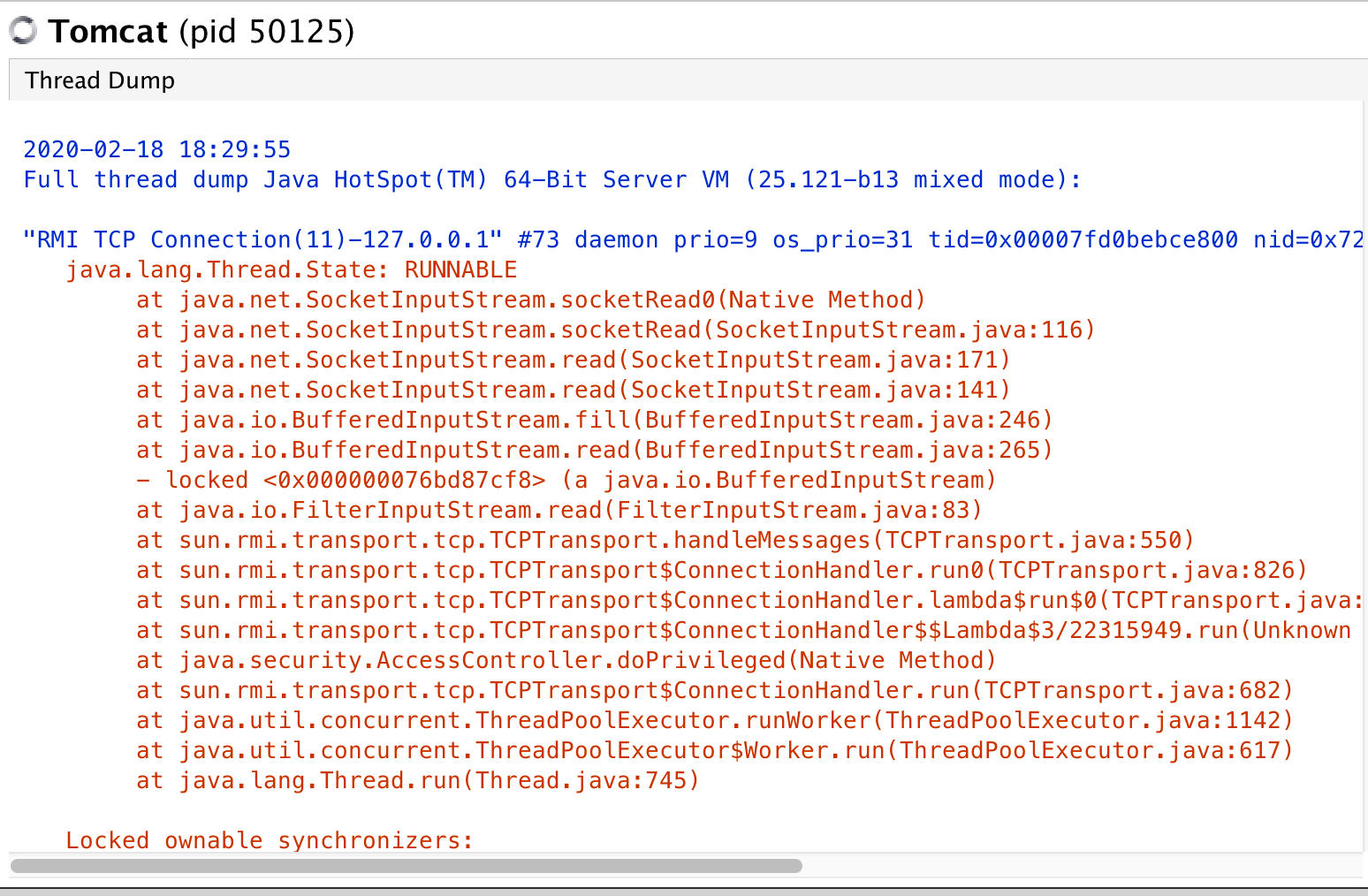Image resolution: width=1368 pixels, height=896 pixels.
Task: Click the socketRead0(Native Method) stack line
Action: tap(531, 300)
